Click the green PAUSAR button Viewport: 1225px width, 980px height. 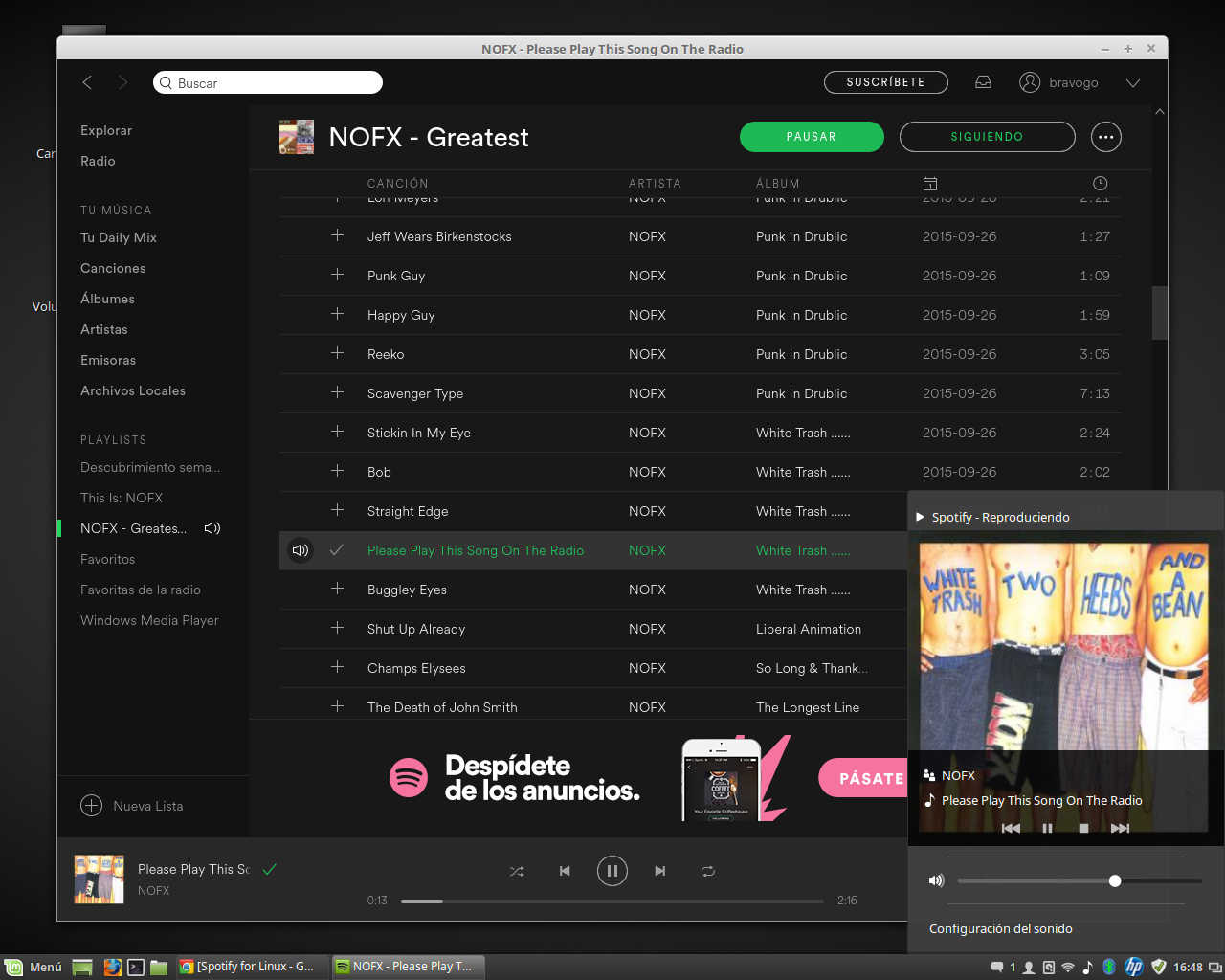pos(812,137)
